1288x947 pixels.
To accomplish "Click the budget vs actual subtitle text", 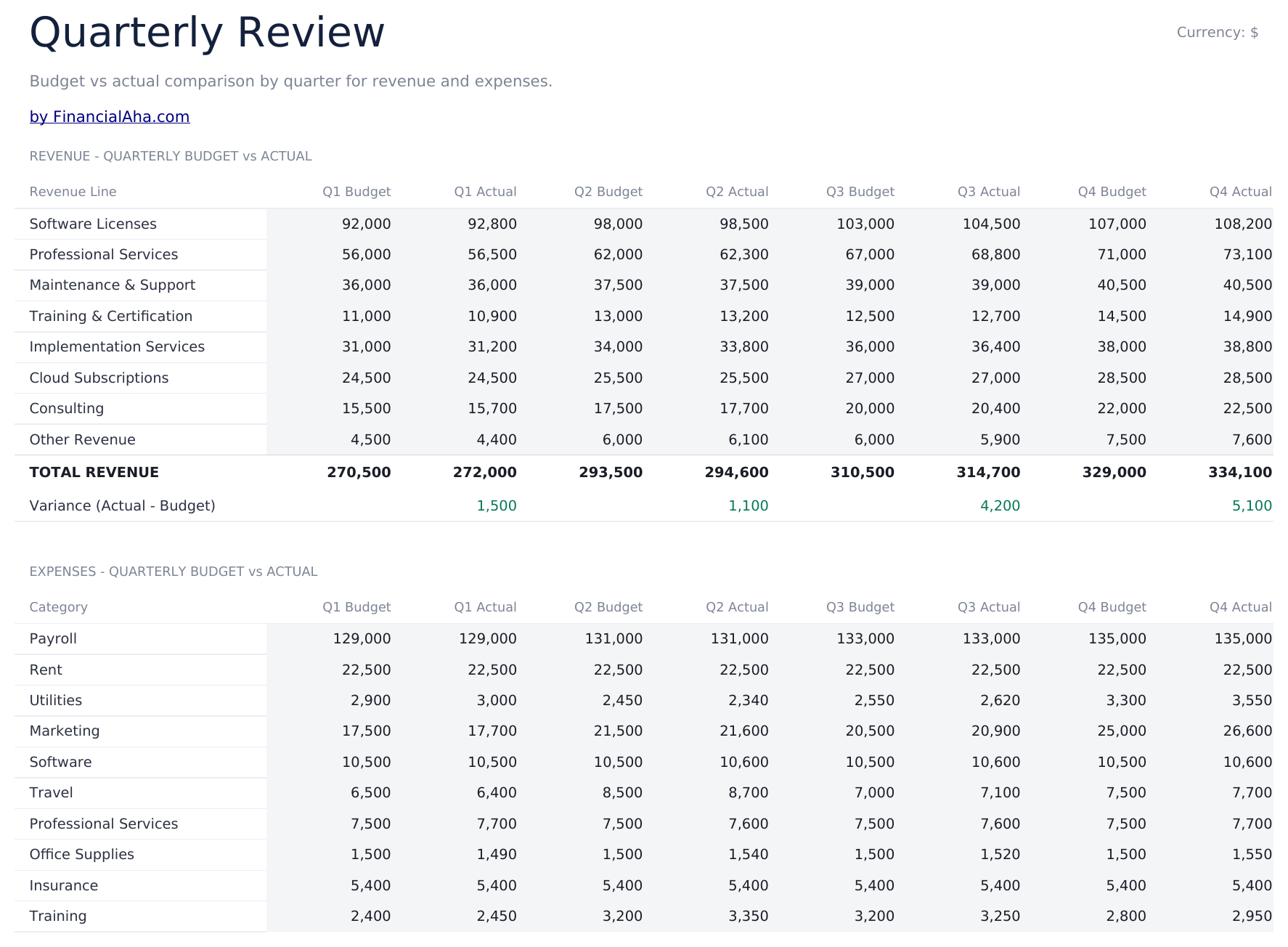I will pyautogui.click(x=291, y=81).
